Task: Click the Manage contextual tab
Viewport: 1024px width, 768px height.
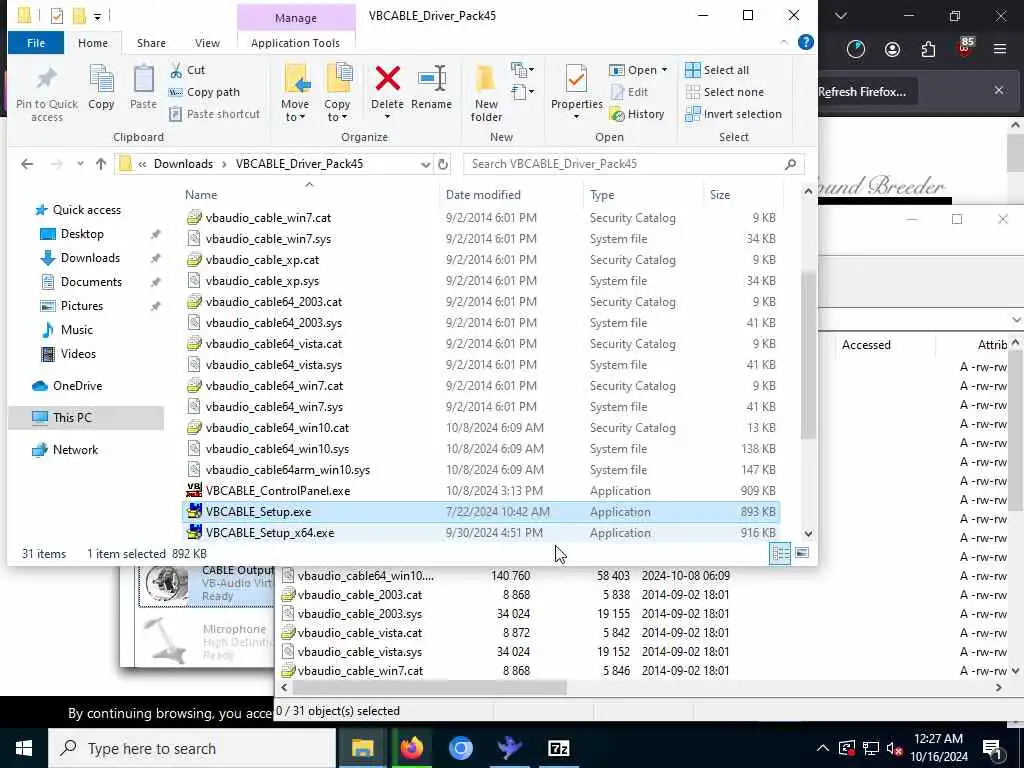Action: [296, 18]
